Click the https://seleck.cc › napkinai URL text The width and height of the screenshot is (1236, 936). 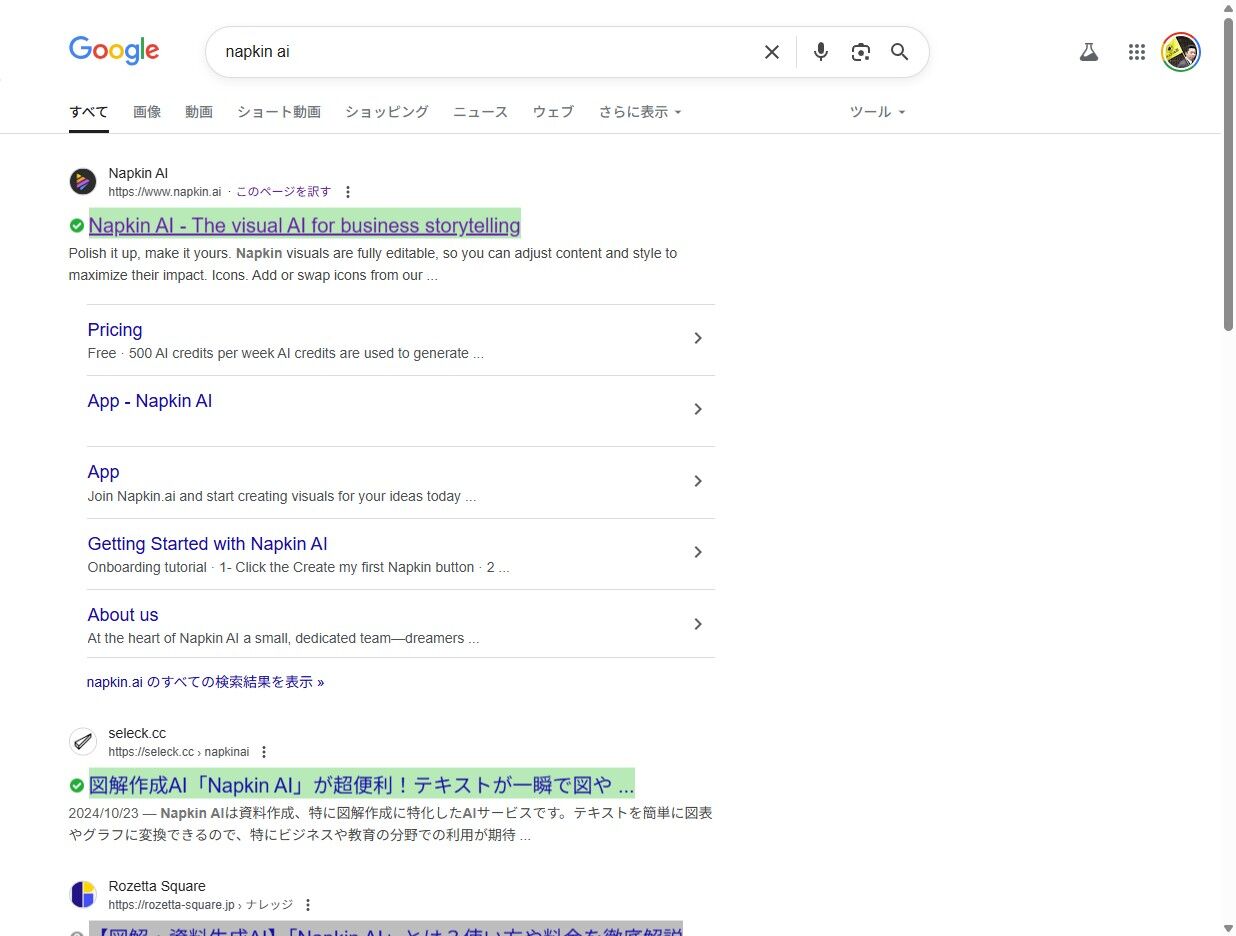pos(179,752)
